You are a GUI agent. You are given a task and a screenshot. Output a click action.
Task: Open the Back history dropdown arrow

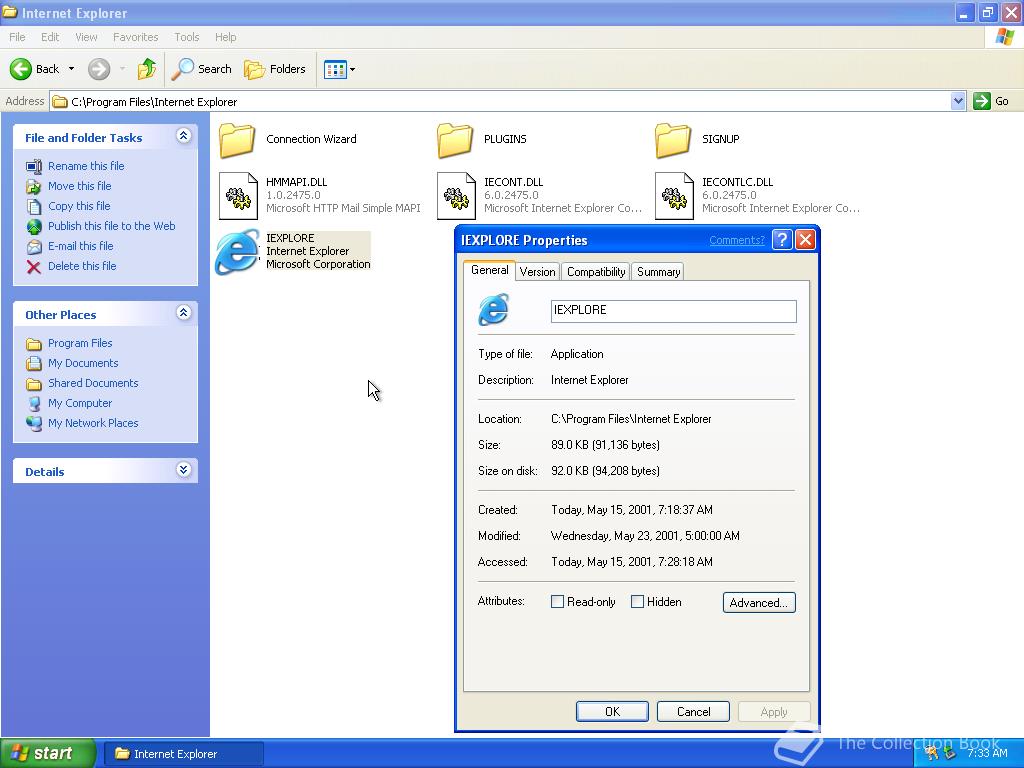[x=71, y=69]
